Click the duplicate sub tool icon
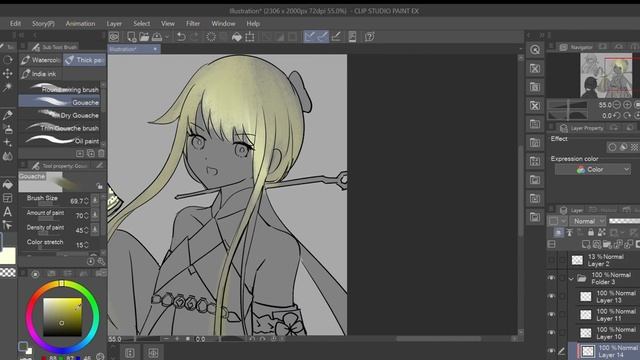Image resolution: width=640 pixels, height=360 pixels. tap(91, 153)
